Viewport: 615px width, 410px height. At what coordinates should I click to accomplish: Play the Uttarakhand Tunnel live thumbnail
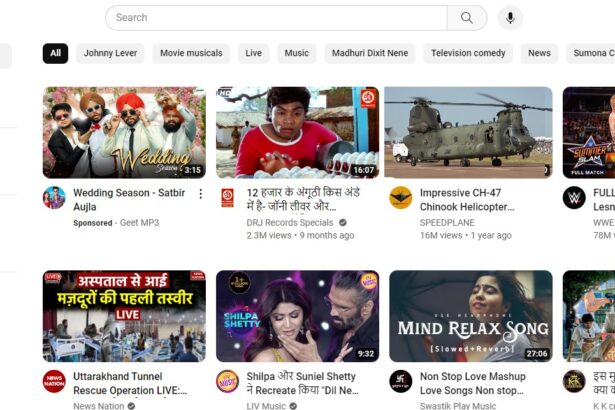pyautogui.click(x=124, y=316)
